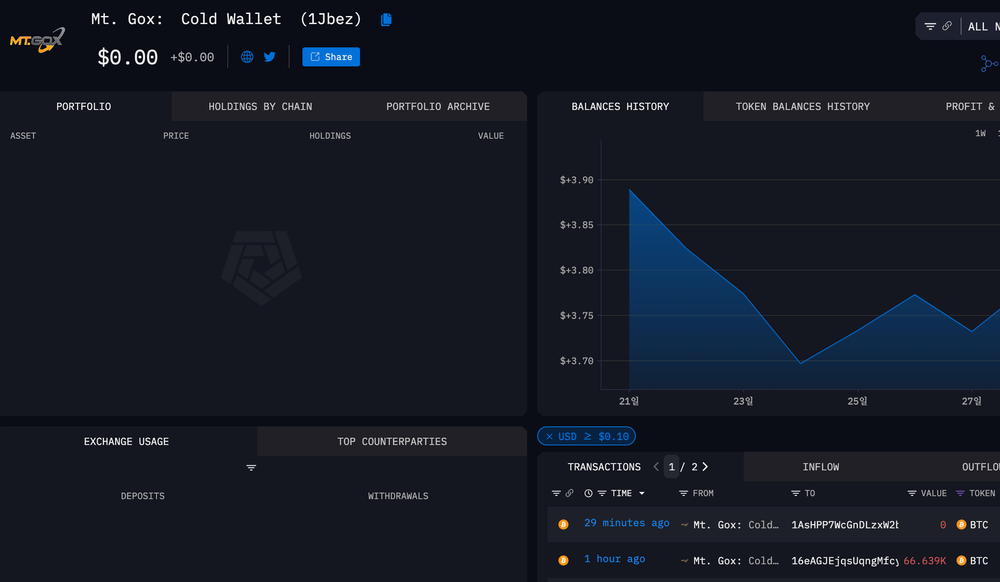
Task: Open the Inflow tab
Action: tap(820, 466)
